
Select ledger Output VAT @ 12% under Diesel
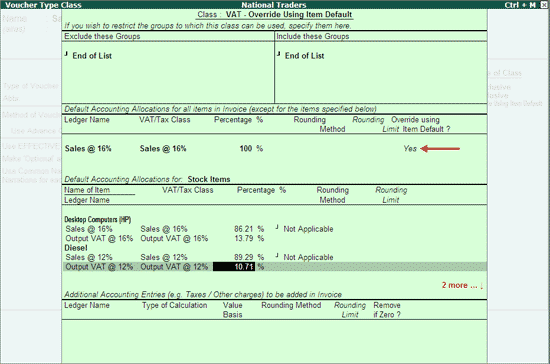pyautogui.click(x=99, y=267)
